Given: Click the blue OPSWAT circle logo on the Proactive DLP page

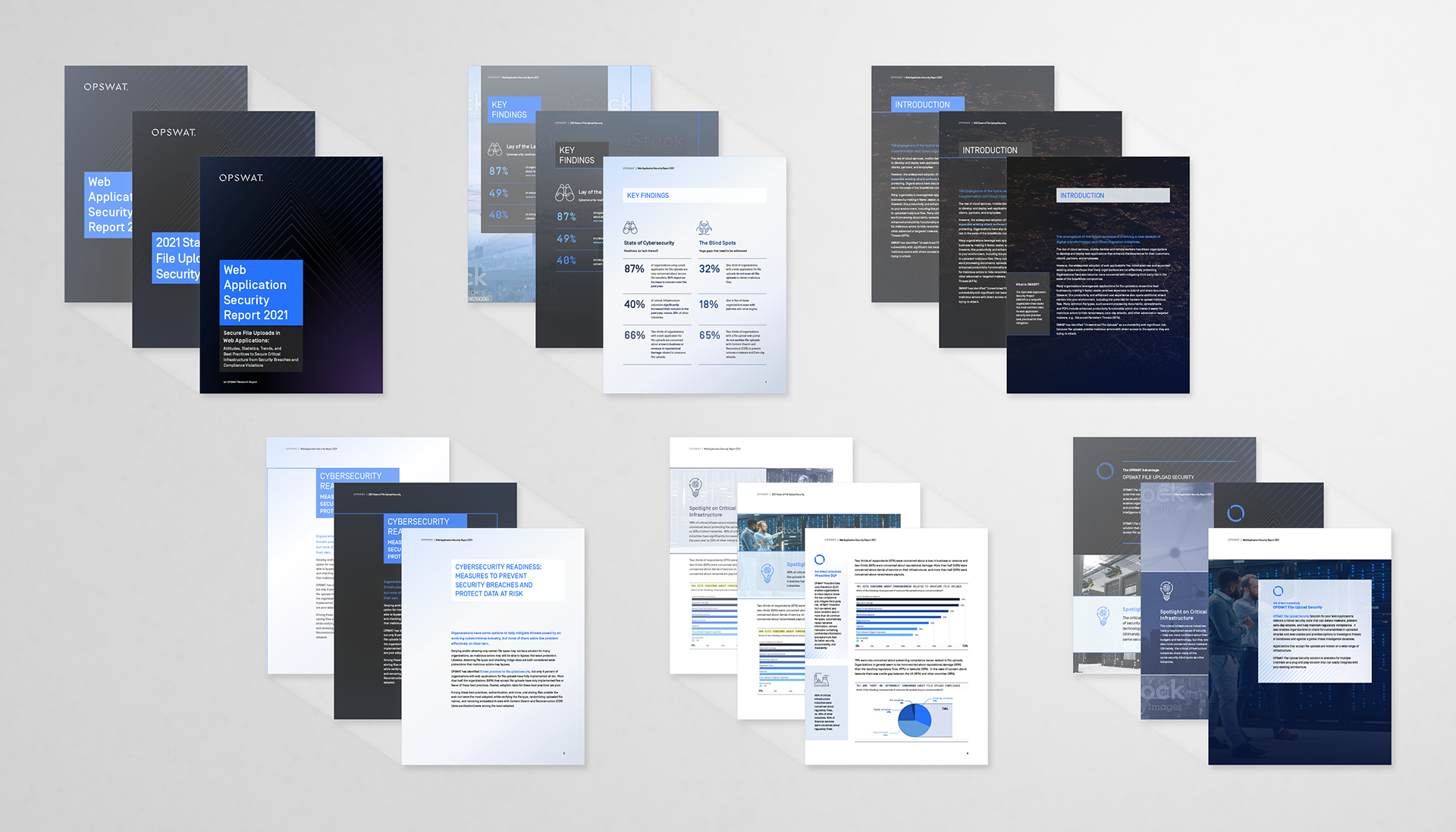Looking at the screenshot, I should click(820, 560).
